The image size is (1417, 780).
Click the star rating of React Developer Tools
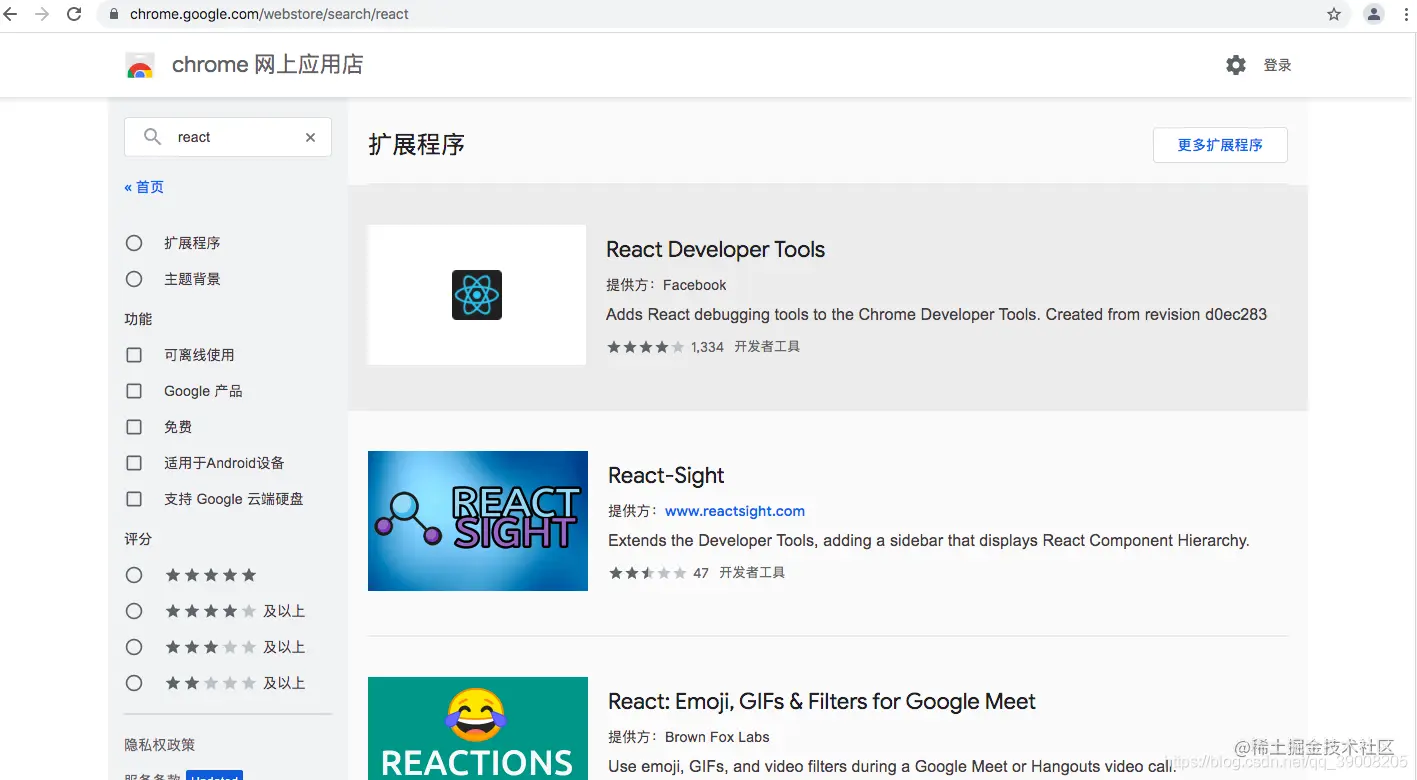(x=646, y=347)
